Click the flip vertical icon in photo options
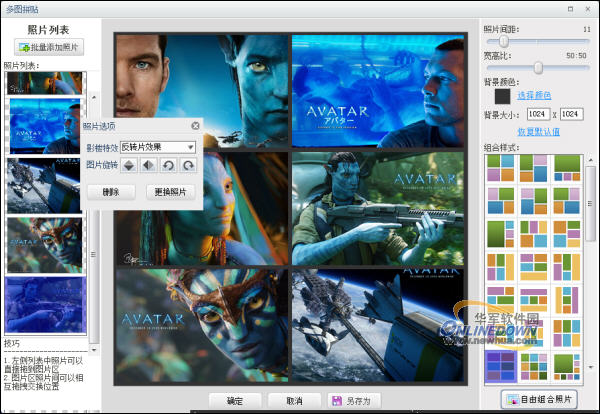The width and height of the screenshot is (600, 414). [130, 165]
